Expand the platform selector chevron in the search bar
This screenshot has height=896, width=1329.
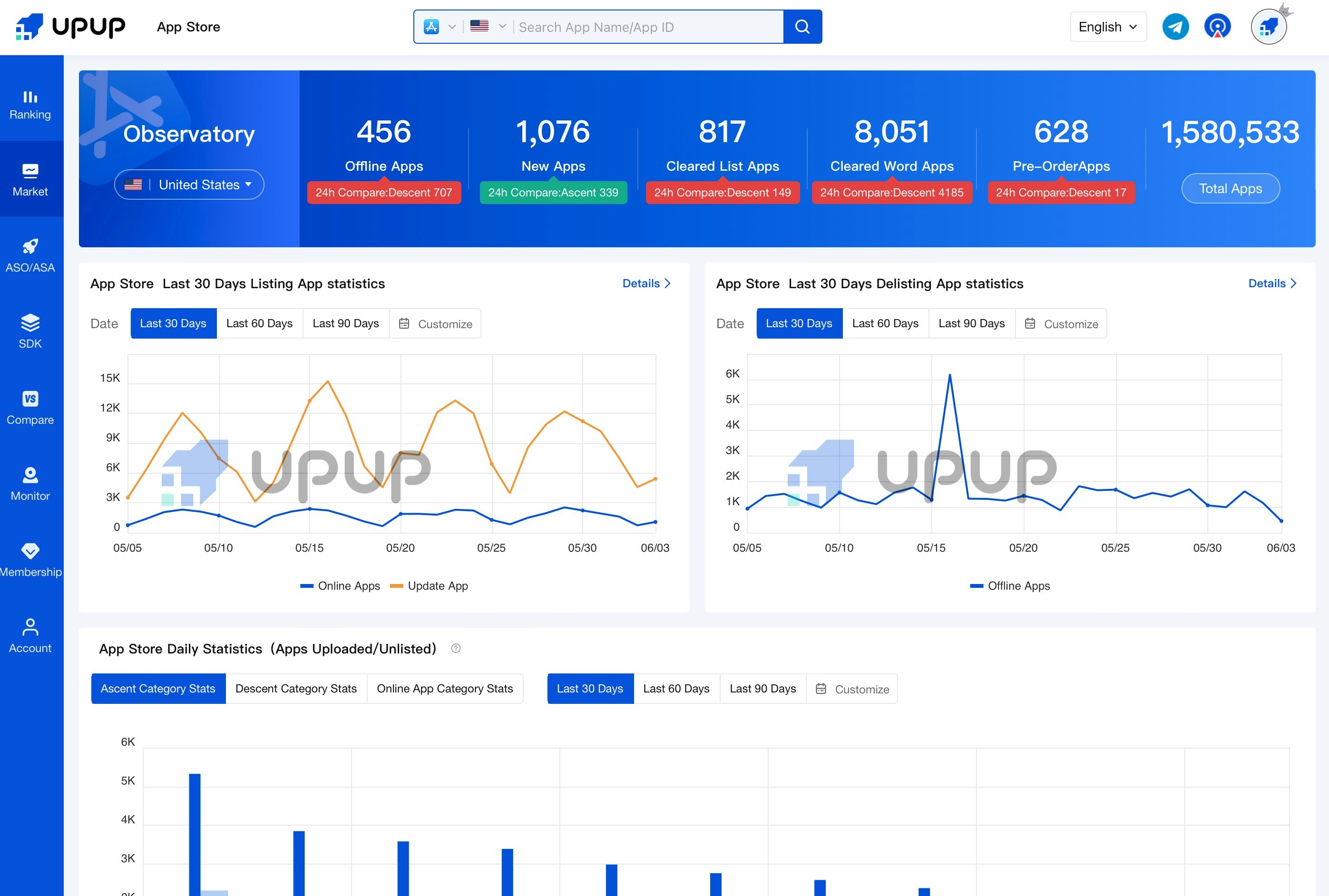coord(452,26)
